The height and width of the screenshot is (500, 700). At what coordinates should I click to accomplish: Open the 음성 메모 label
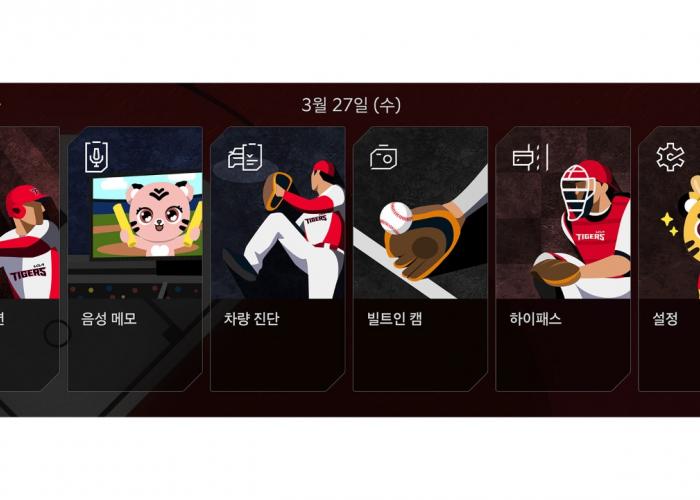click(x=109, y=319)
